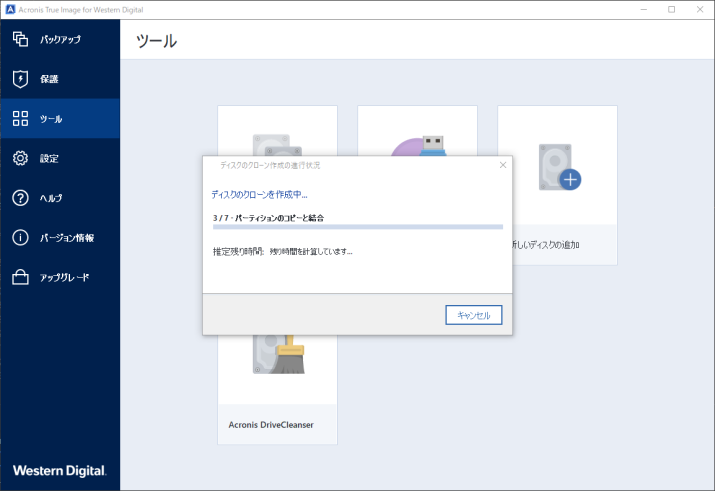Image resolution: width=715 pixels, height=491 pixels.
Task: Open the ヘルプ sidebar label
Action: coord(51,198)
